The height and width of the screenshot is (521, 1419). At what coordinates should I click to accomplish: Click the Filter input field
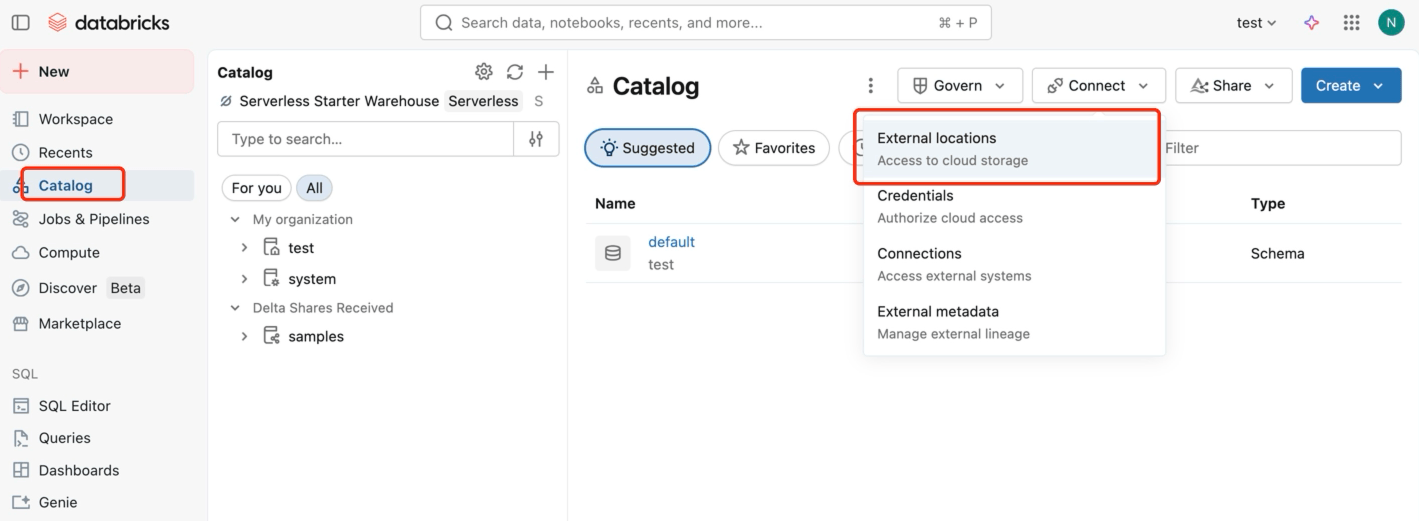point(1280,148)
